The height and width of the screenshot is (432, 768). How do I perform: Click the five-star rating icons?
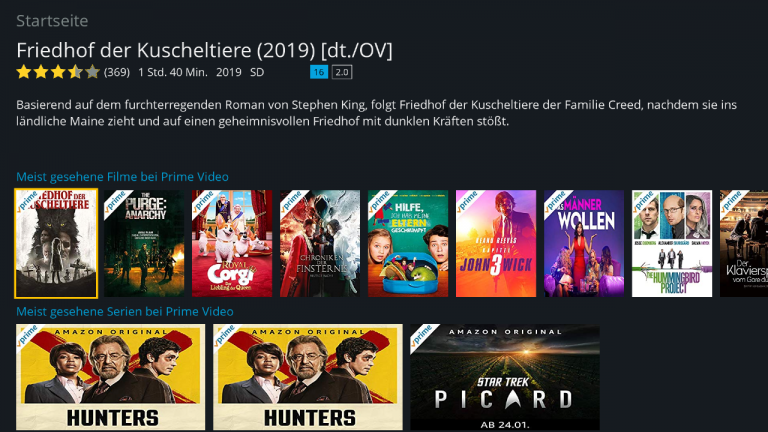coord(58,72)
